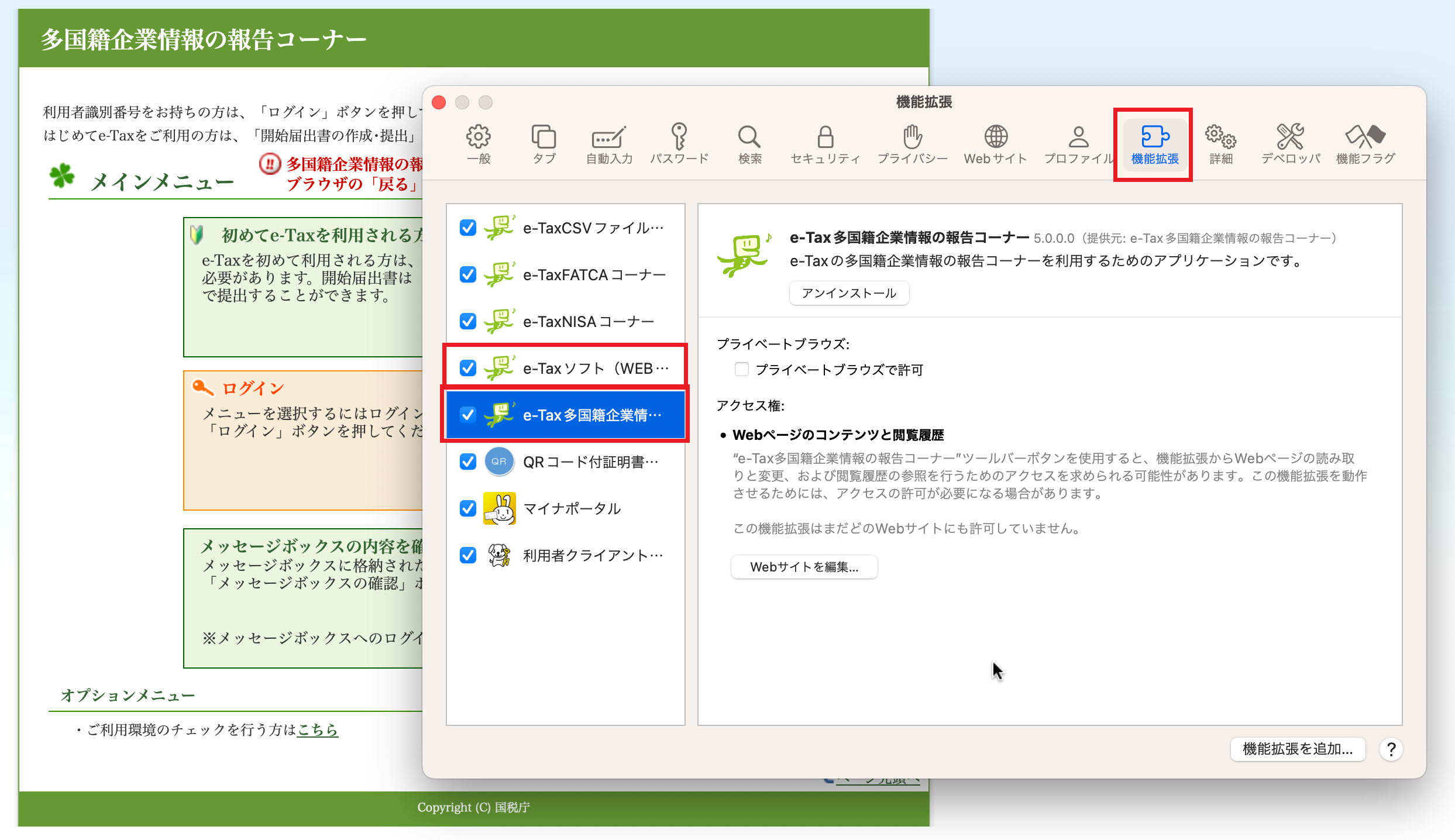The width and height of the screenshot is (1455, 840).
Task: Open the タブ (Tabs) settings pane
Action: (544, 144)
